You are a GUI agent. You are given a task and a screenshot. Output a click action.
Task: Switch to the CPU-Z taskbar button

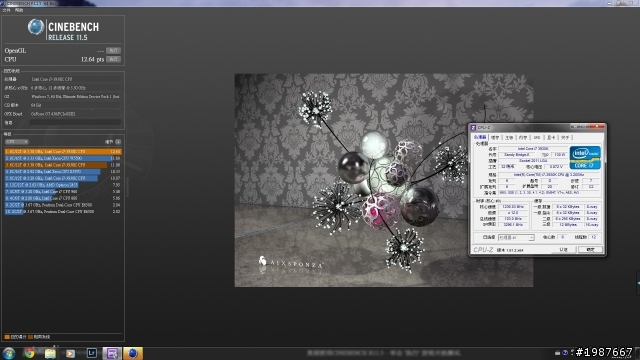(x=112, y=353)
